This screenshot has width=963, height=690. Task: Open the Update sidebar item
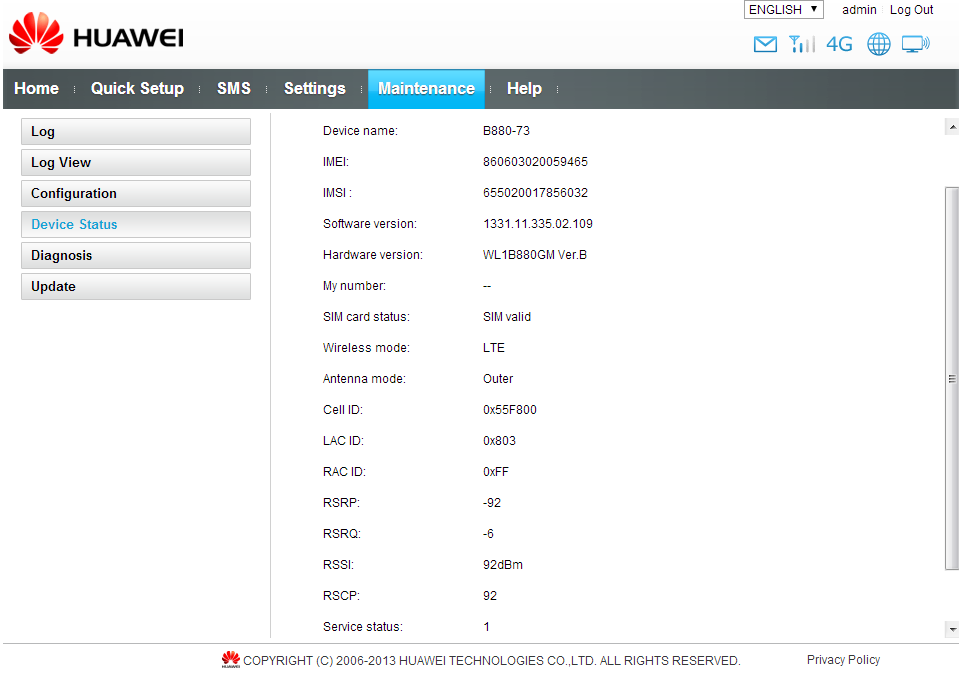(x=135, y=287)
